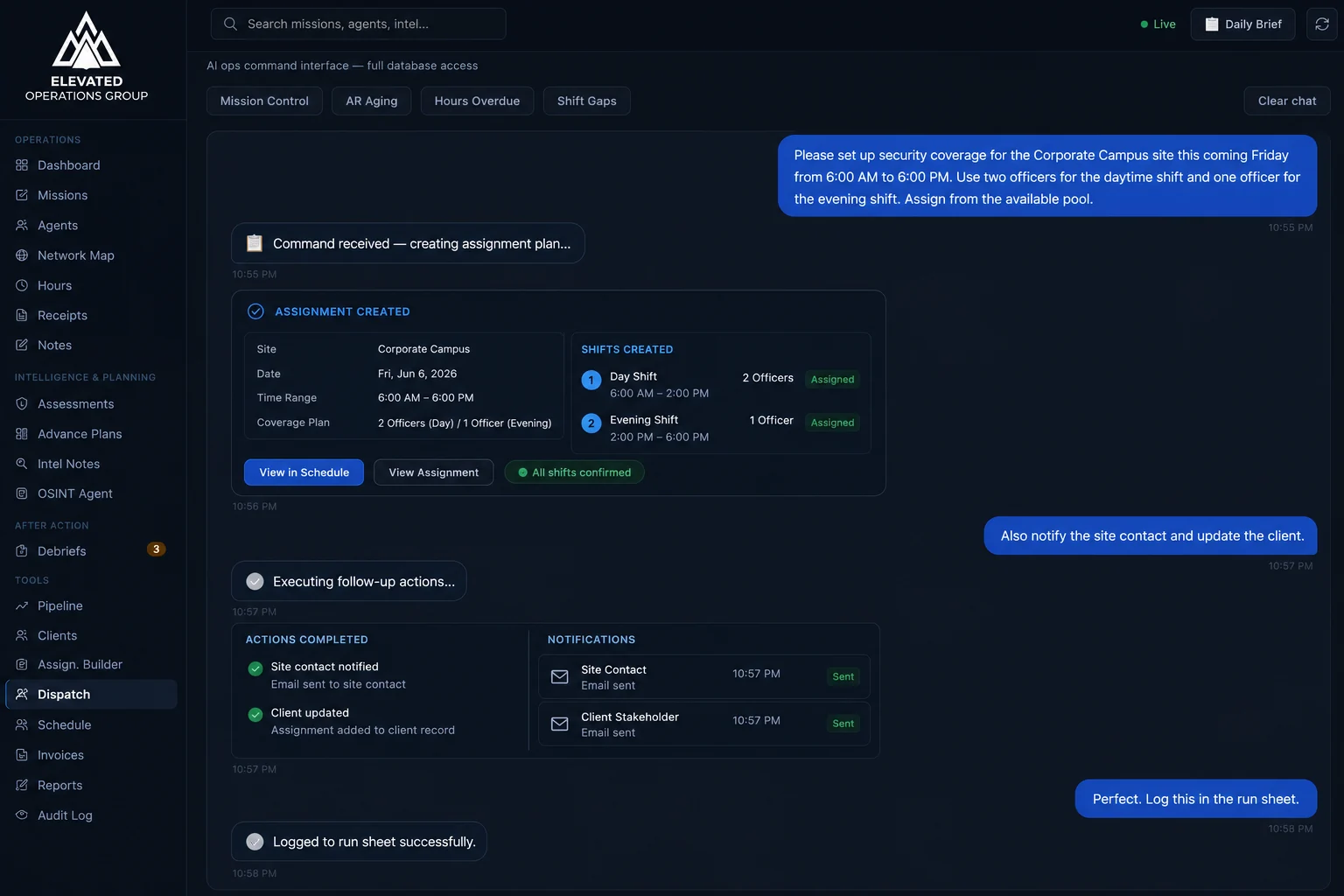The height and width of the screenshot is (896, 1344).
Task: Click the Live status indicator
Action: click(x=1158, y=24)
